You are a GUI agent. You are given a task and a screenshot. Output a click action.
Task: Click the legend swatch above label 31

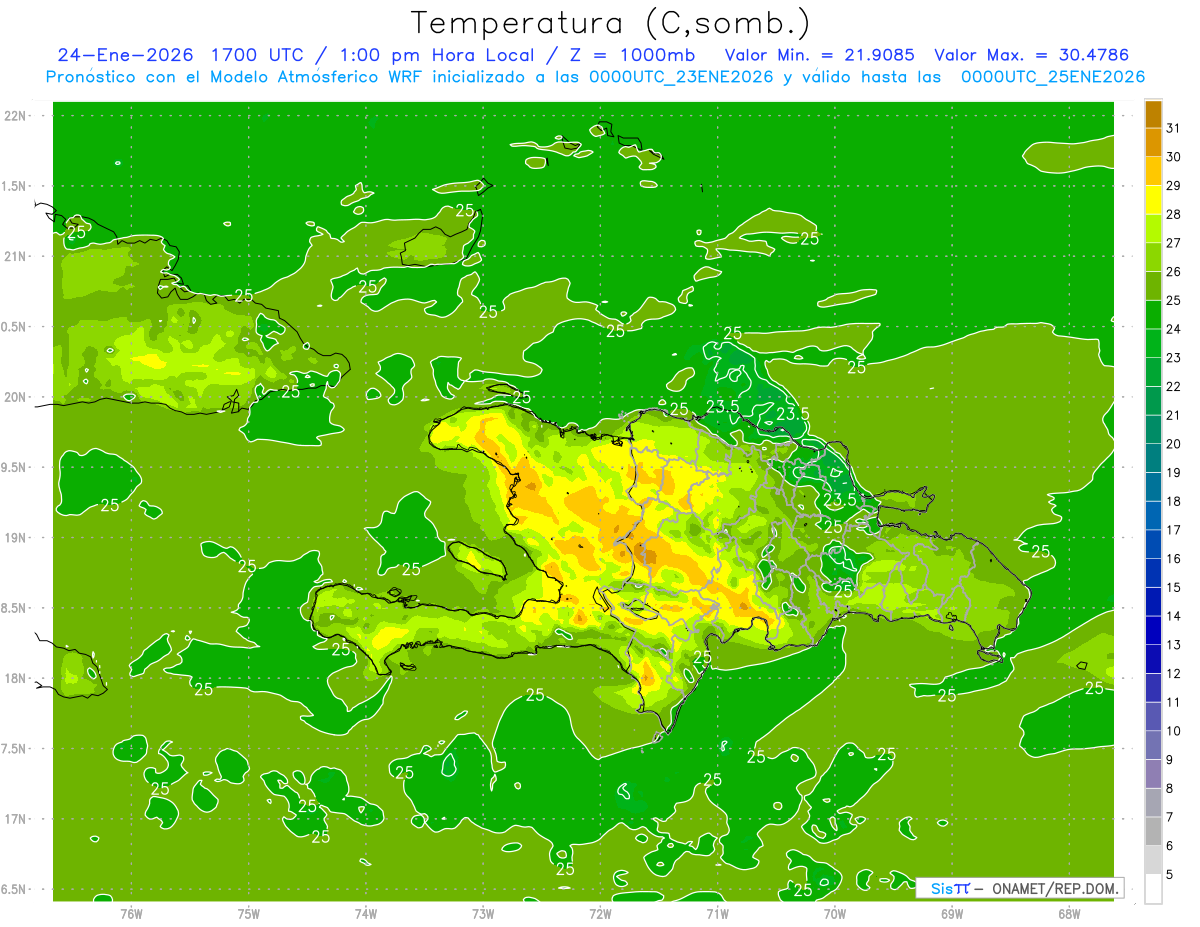[1153, 114]
